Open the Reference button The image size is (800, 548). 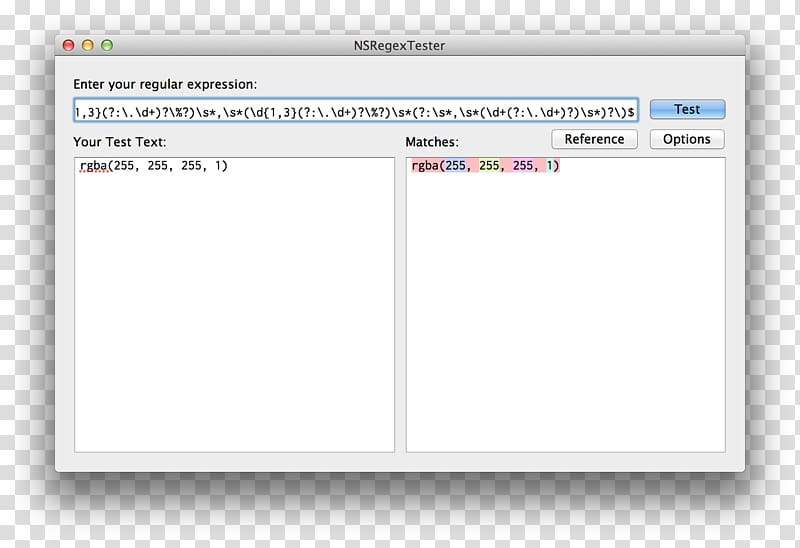(x=594, y=139)
